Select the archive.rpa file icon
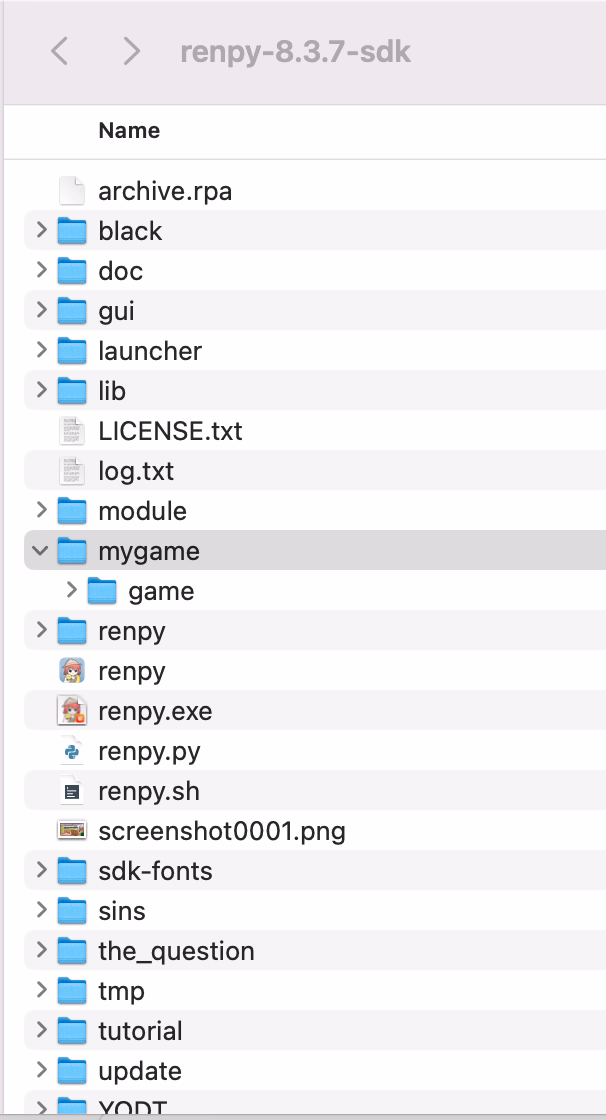This screenshot has height=1120, width=606. pyautogui.click(x=71, y=191)
